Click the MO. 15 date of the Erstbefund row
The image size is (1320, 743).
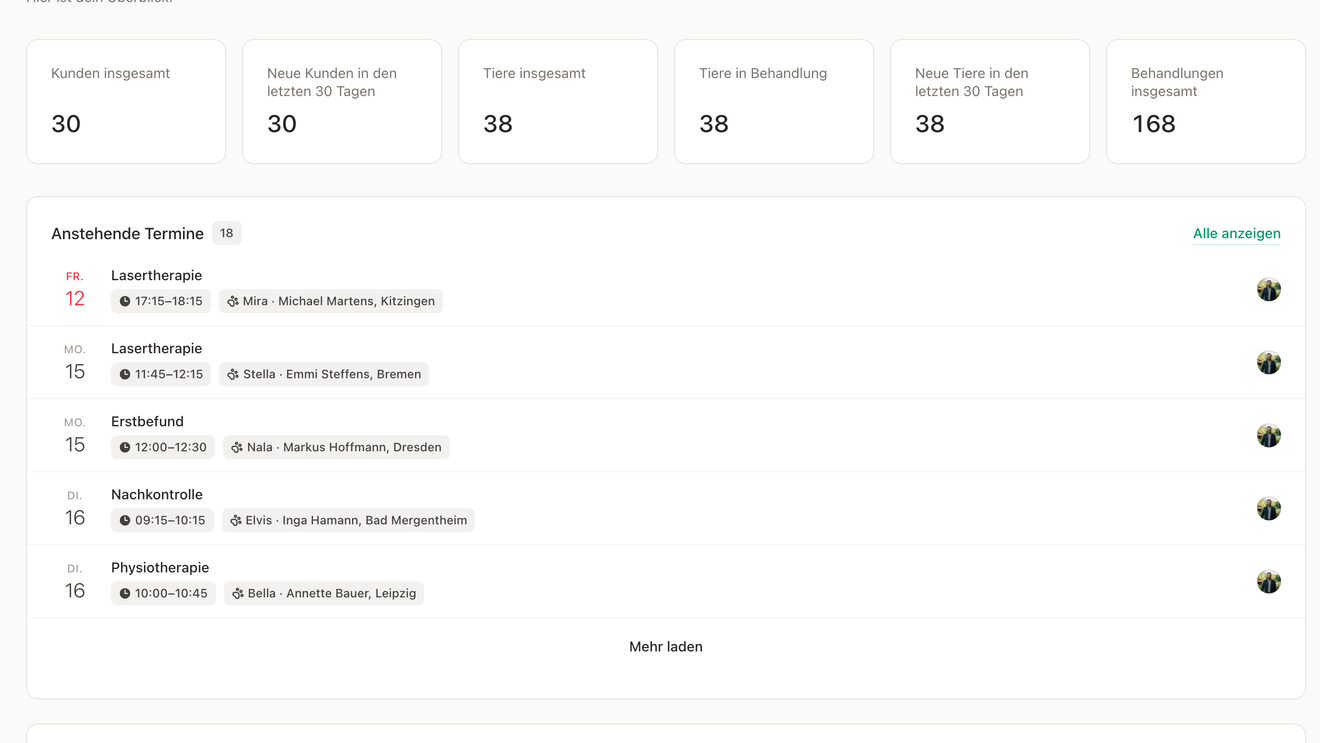click(x=75, y=436)
